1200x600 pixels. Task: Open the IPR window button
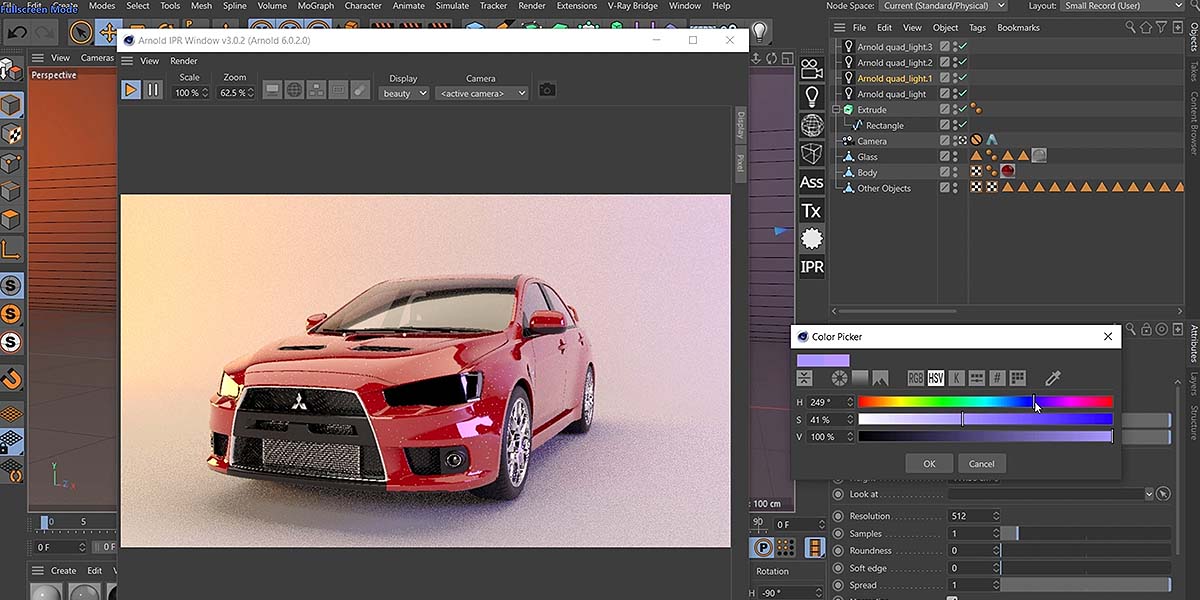812,267
